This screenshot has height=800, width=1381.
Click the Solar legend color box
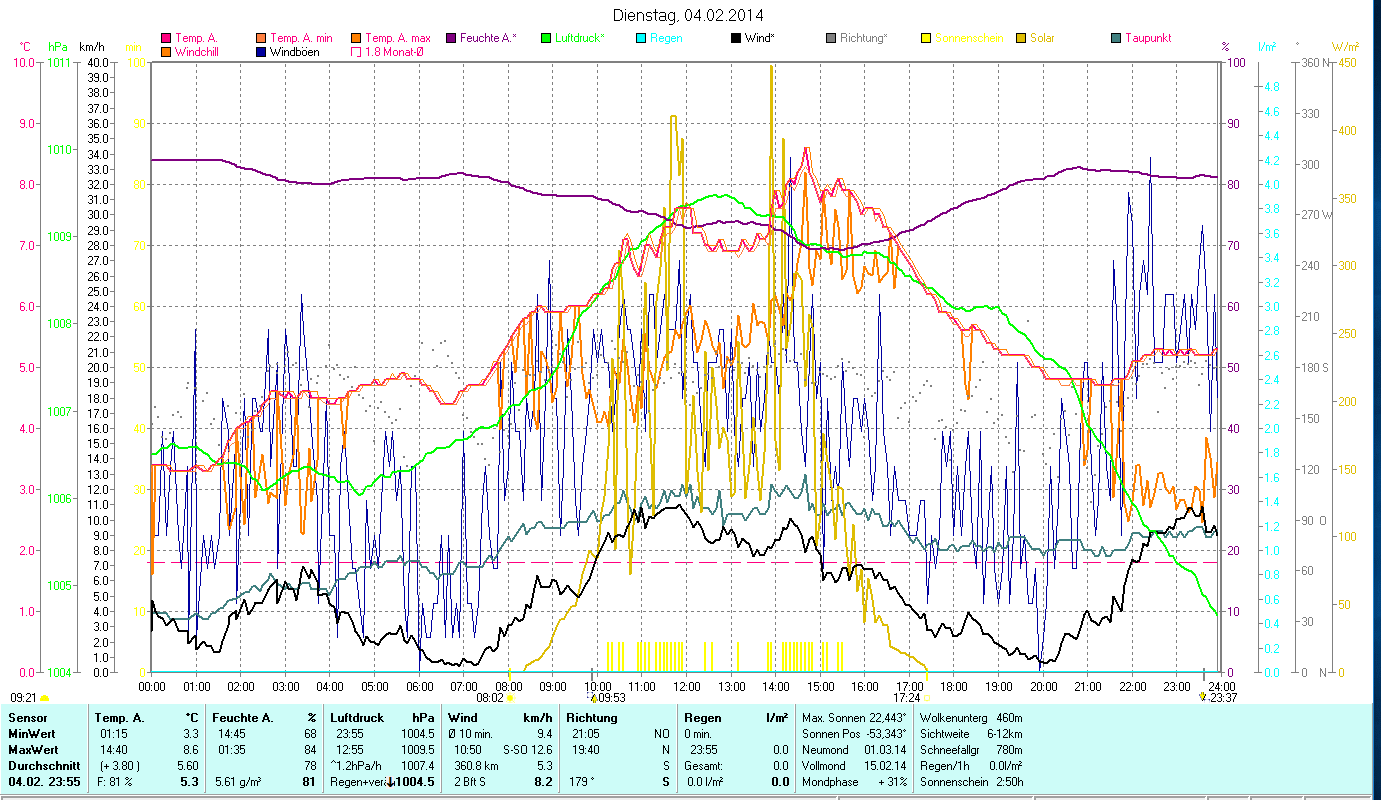(x=1021, y=38)
